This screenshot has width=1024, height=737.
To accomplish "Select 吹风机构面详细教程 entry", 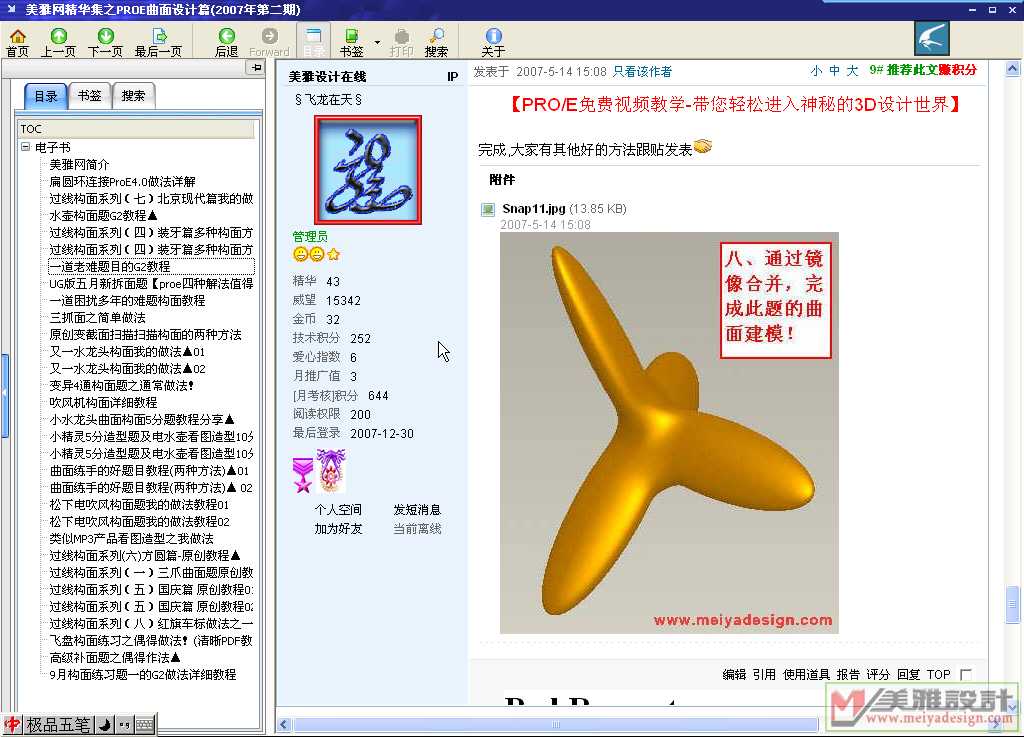I will 103,402.
